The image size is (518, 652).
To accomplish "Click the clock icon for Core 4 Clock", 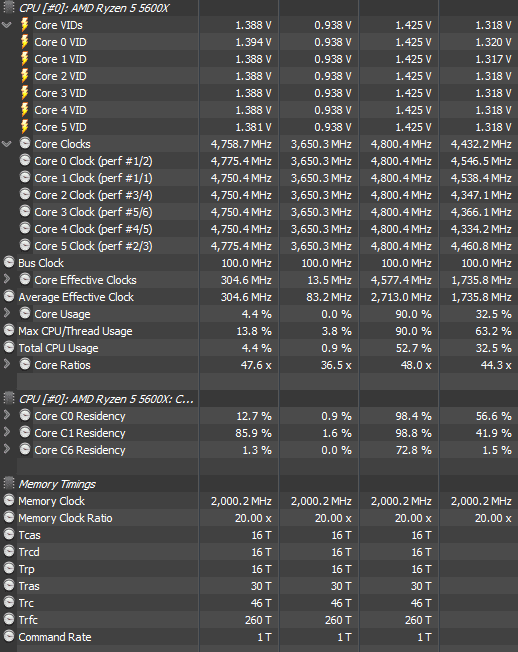I will pyautogui.click(x=25, y=229).
